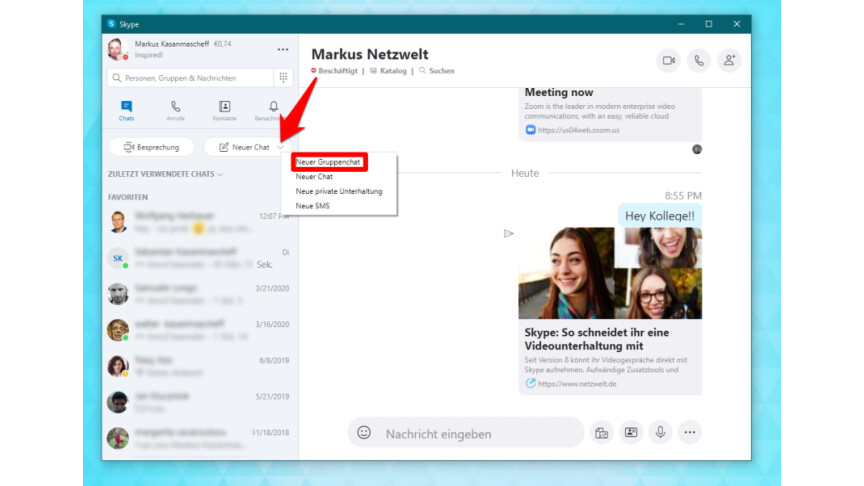Add a person to the conversation
This screenshot has height=486, width=864.
[x=729, y=61]
